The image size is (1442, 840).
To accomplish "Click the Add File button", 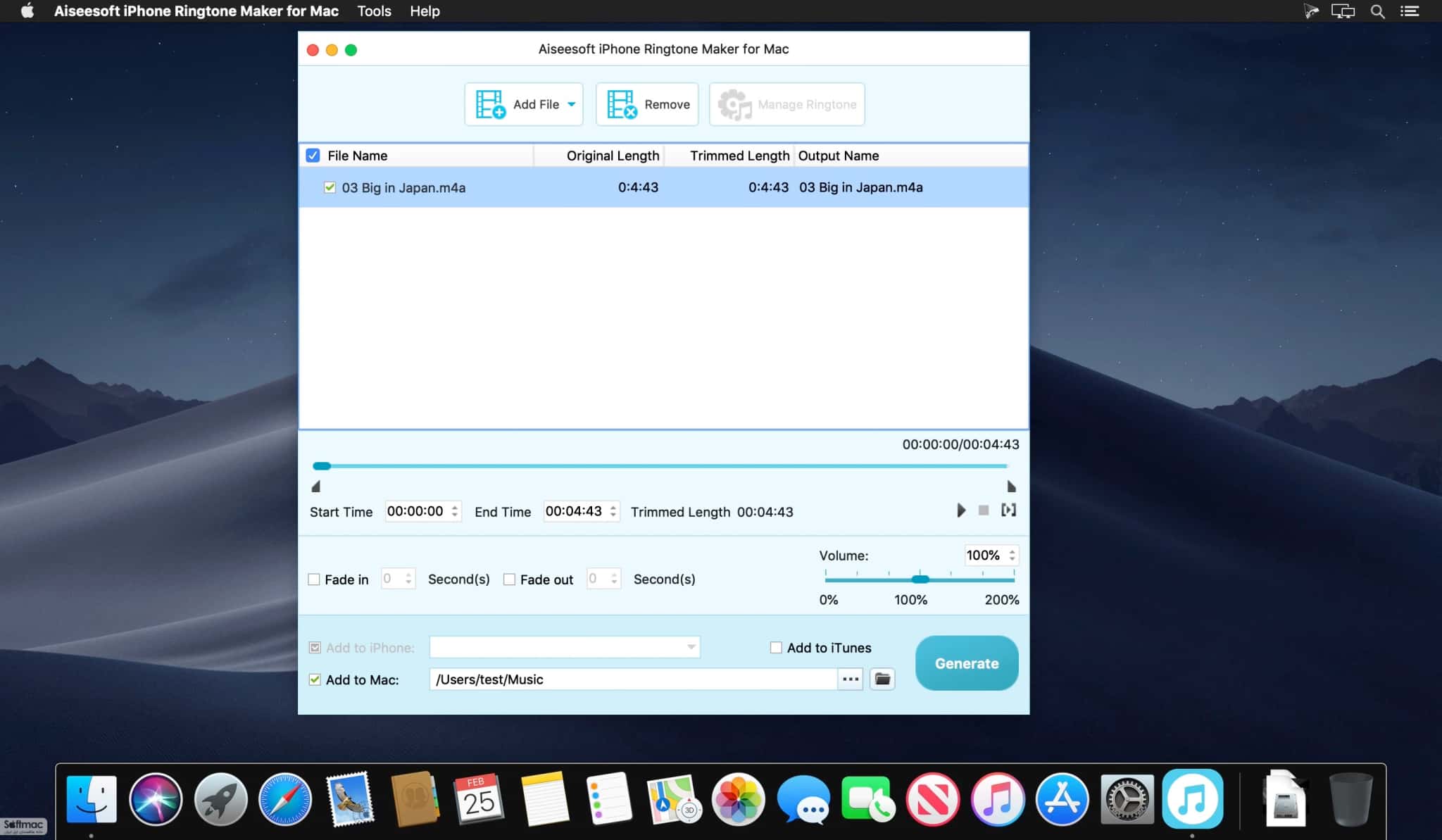I will (x=523, y=104).
